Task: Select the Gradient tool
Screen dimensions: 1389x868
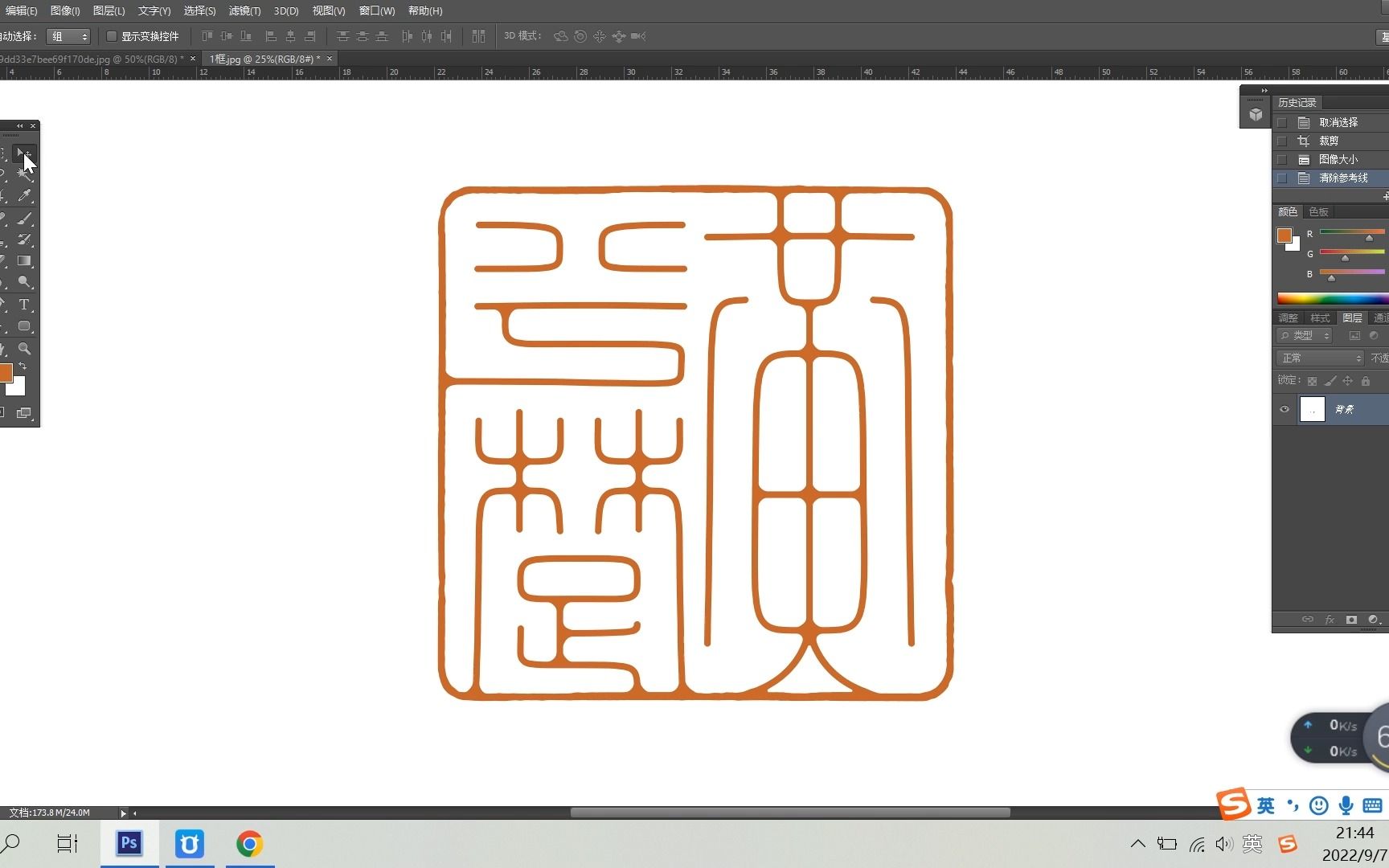Action: (x=25, y=260)
